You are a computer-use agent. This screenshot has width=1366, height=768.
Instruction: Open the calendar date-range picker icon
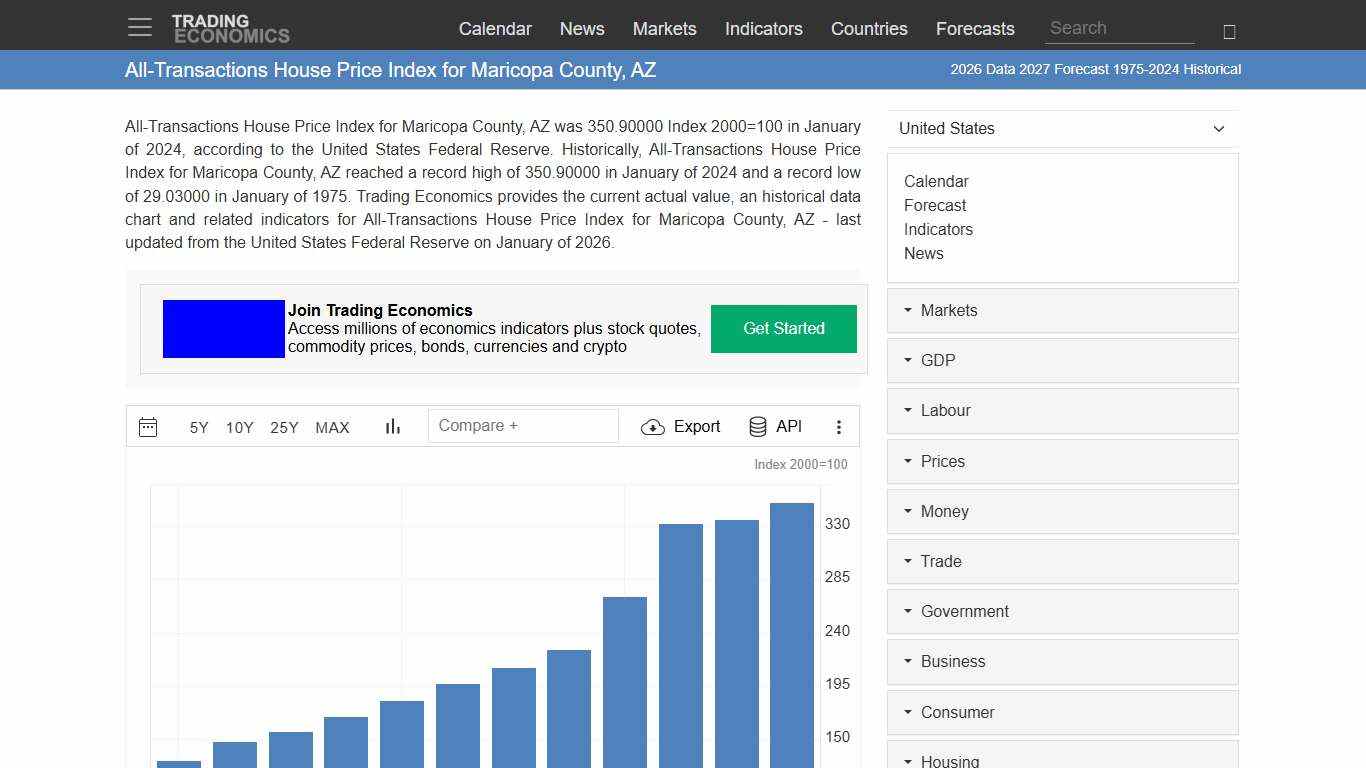point(148,426)
